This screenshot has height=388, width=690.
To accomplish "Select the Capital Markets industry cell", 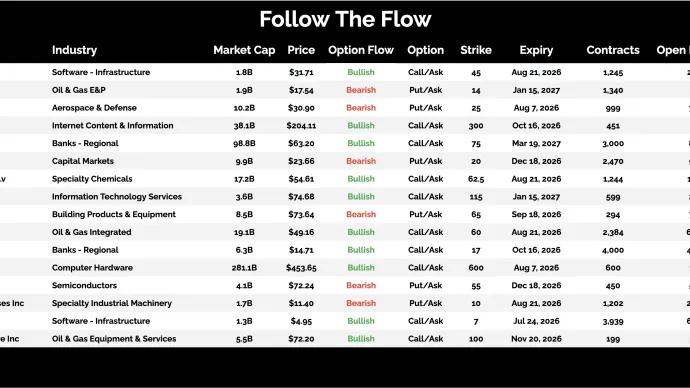I will coord(83,161).
